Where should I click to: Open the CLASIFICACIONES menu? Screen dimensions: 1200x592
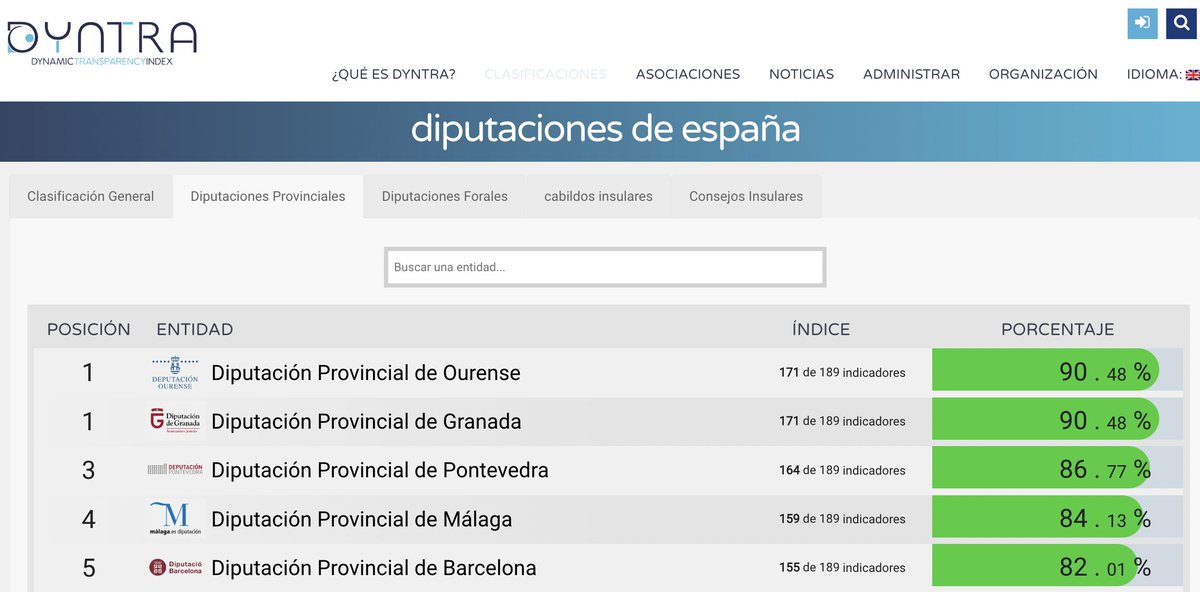click(545, 74)
